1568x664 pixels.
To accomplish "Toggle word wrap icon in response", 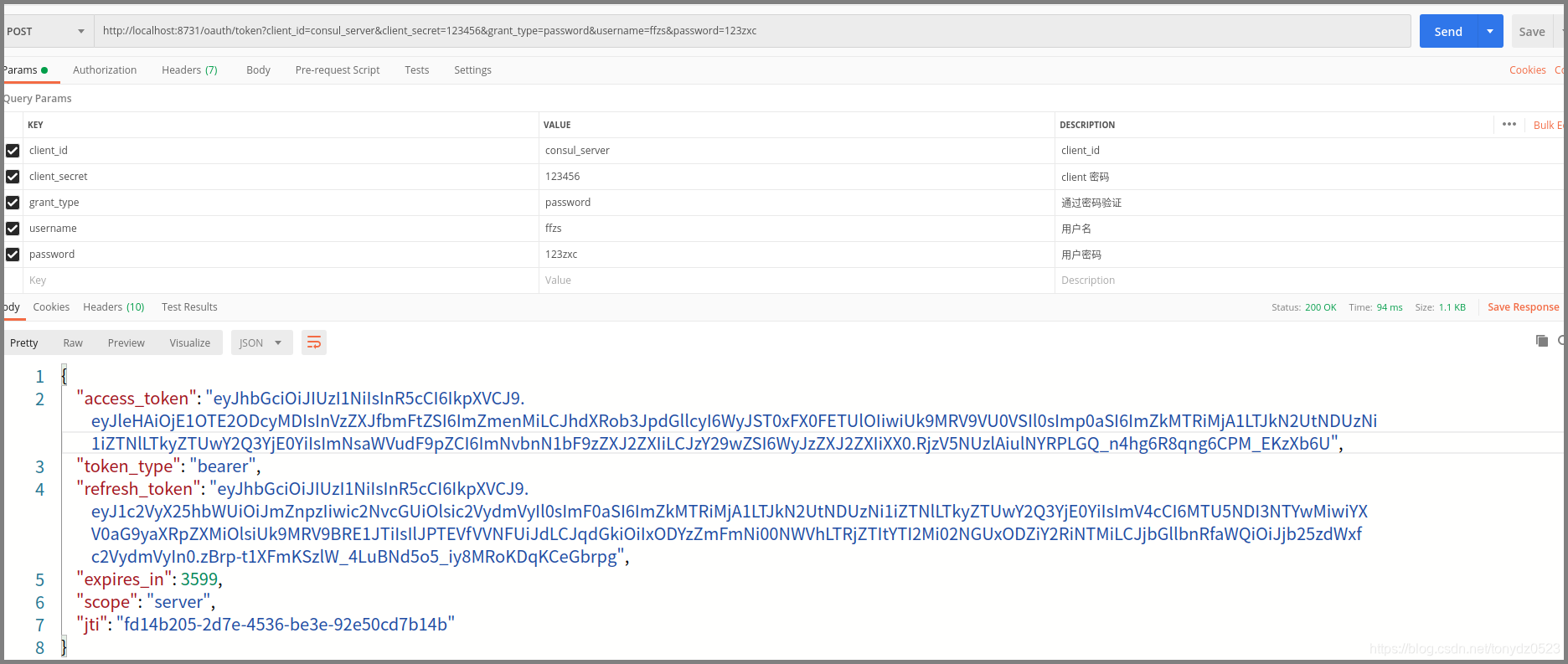I will [314, 342].
